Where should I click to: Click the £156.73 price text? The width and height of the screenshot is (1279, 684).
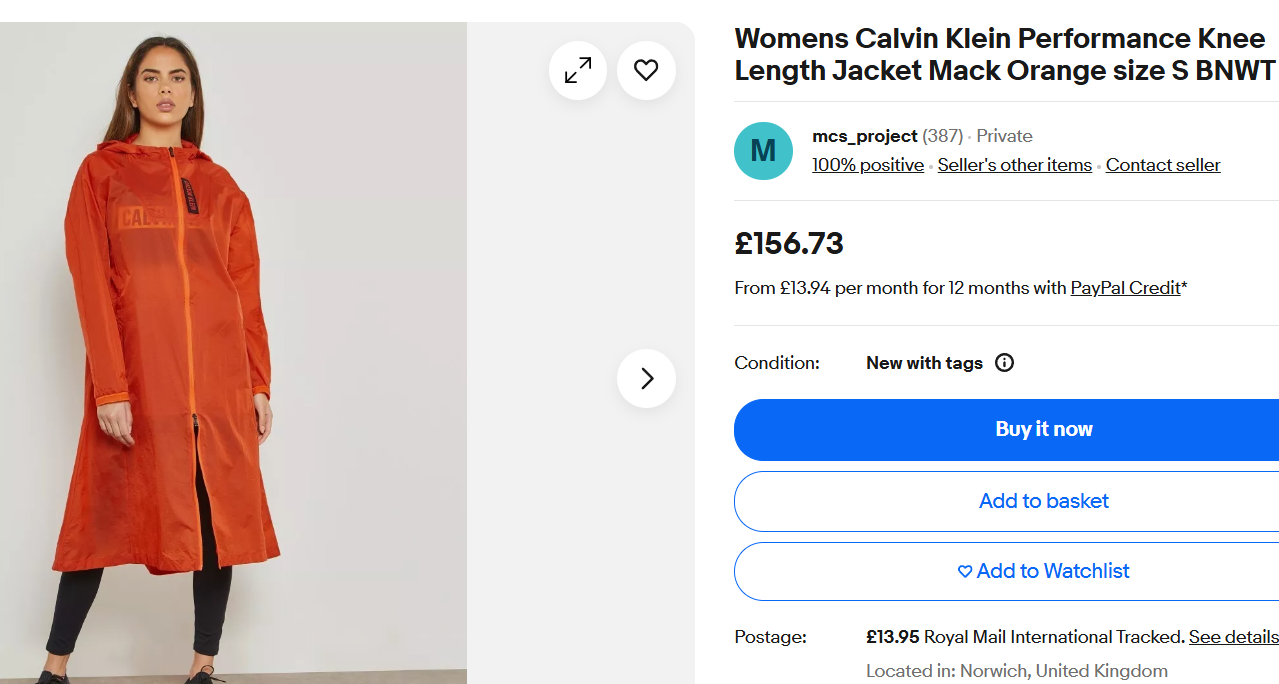[789, 243]
